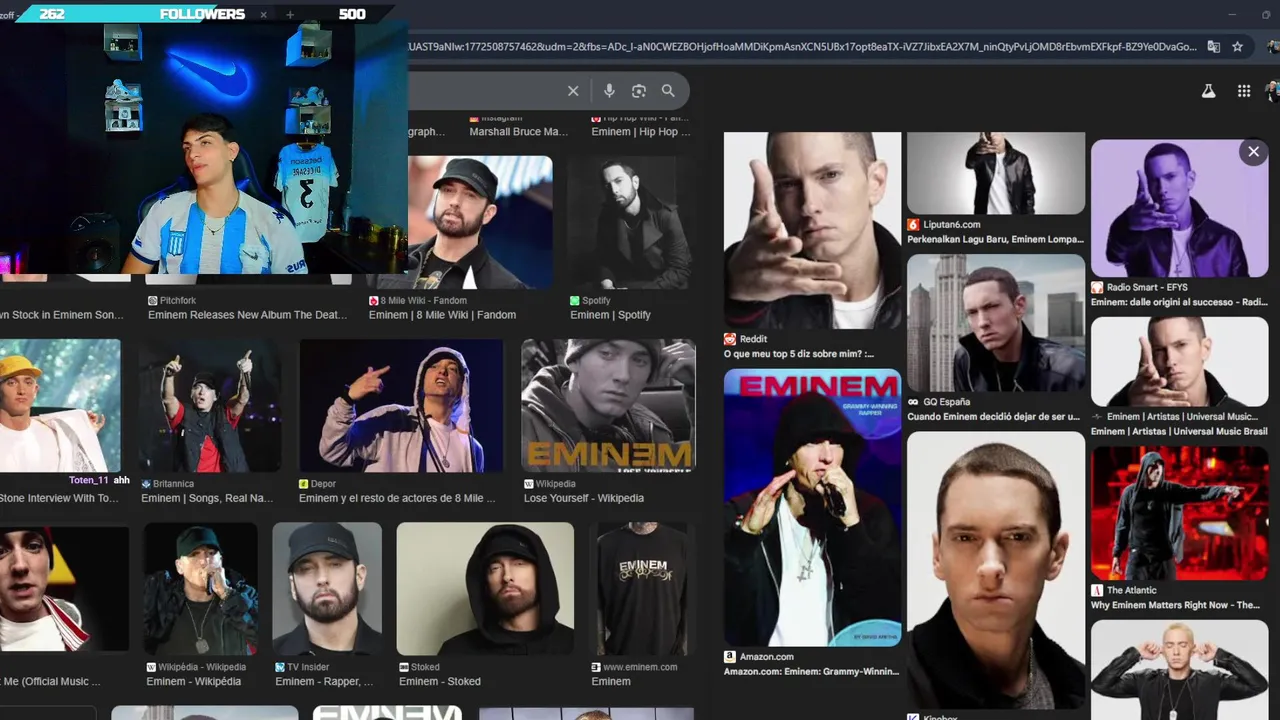
Task: Select the Amazon Eminem book cover image
Action: click(812, 507)
